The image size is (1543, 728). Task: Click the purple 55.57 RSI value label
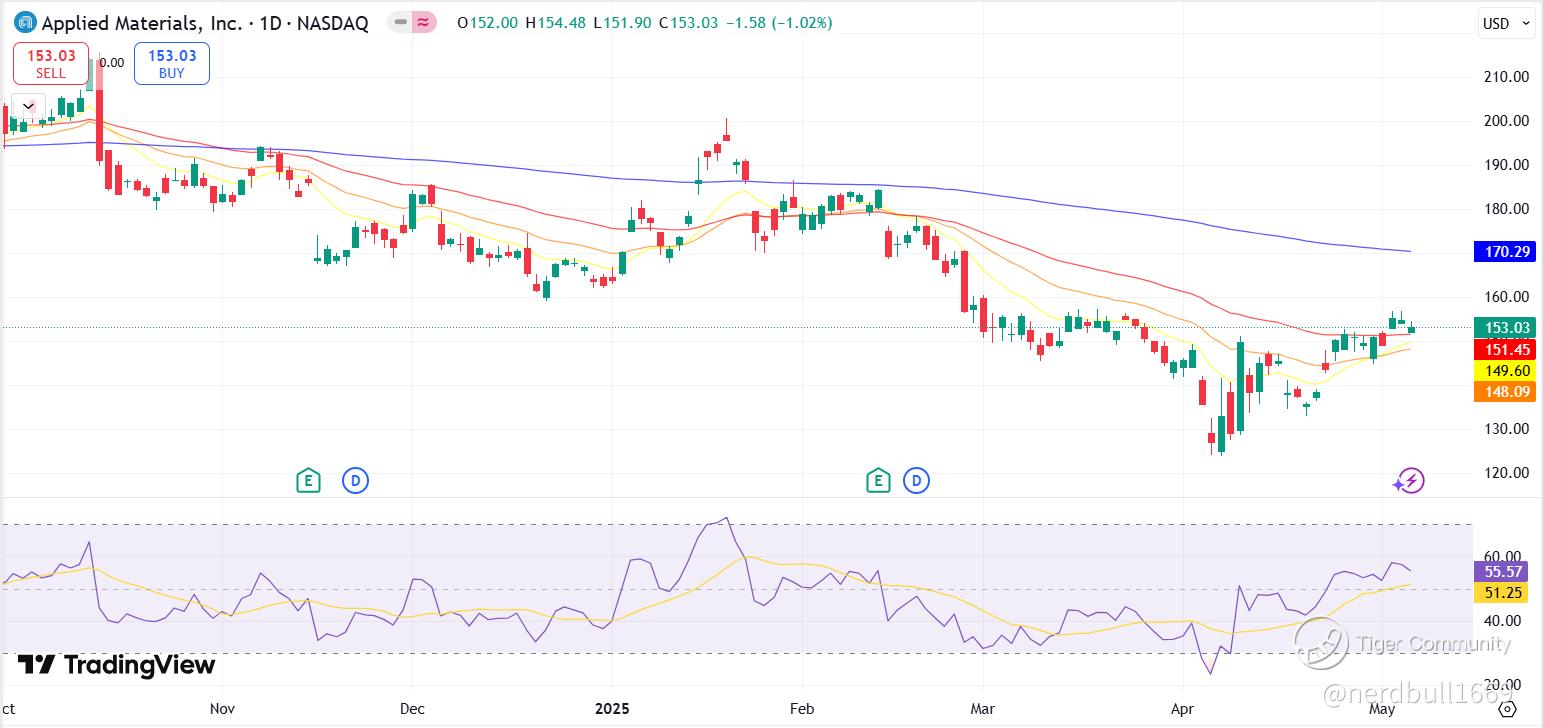[1500, 572]
